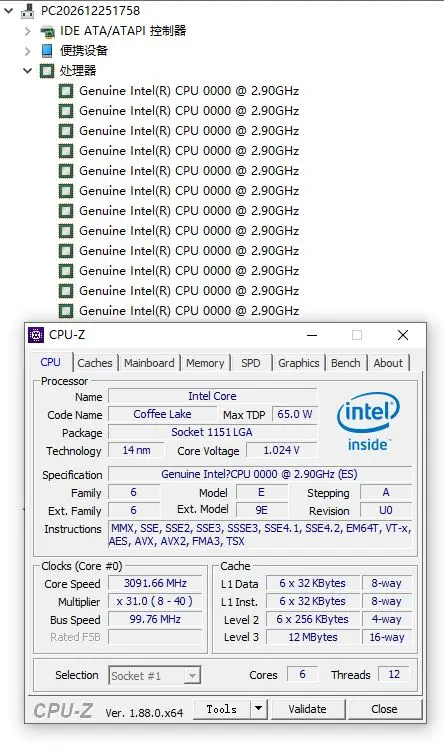This screenshot has height=747, width=444.
Task: Click the Level 3 16-way value
Action: click(x=387, y=637)
